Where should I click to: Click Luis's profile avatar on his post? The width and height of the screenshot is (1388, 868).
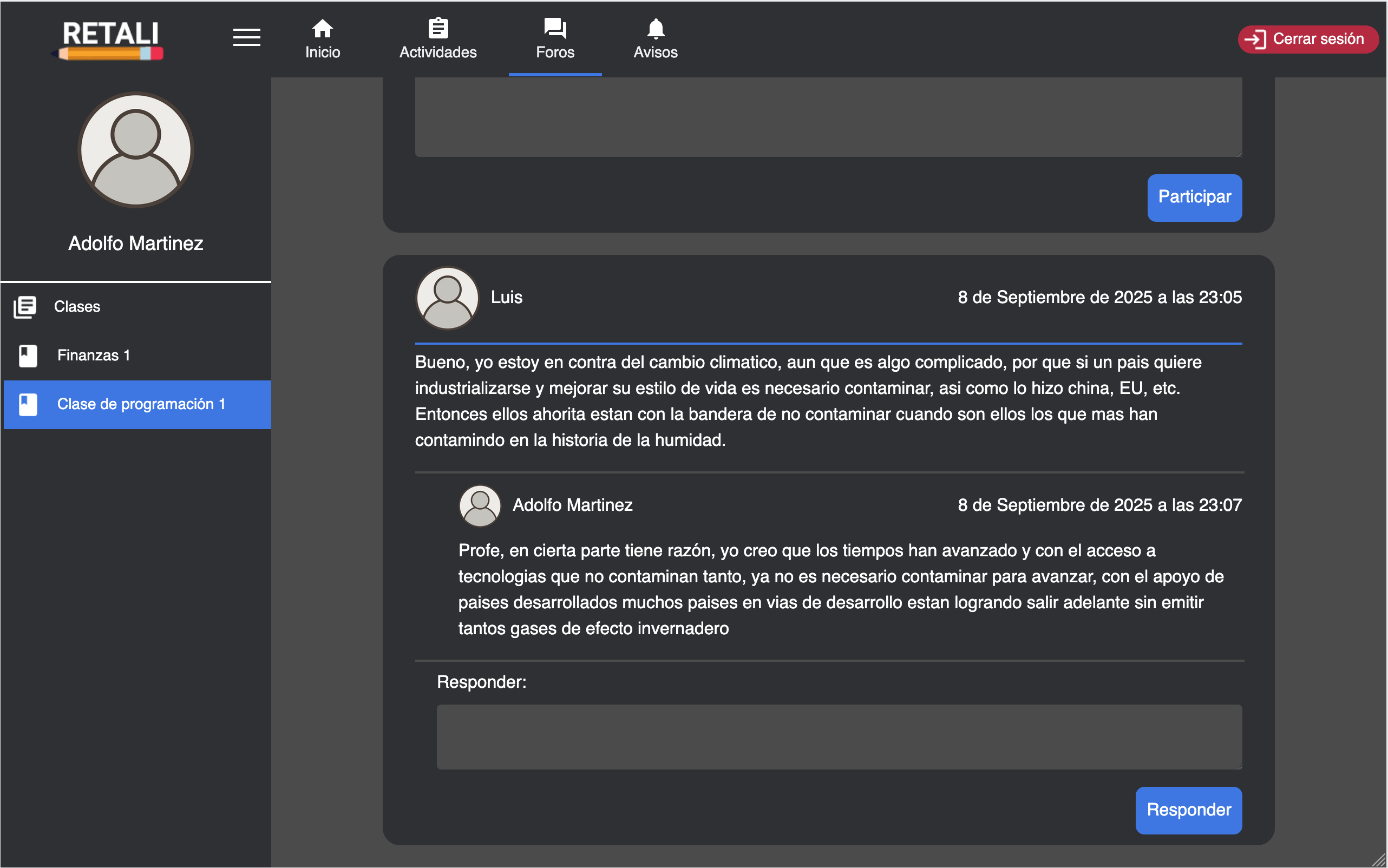click(447, 298)
